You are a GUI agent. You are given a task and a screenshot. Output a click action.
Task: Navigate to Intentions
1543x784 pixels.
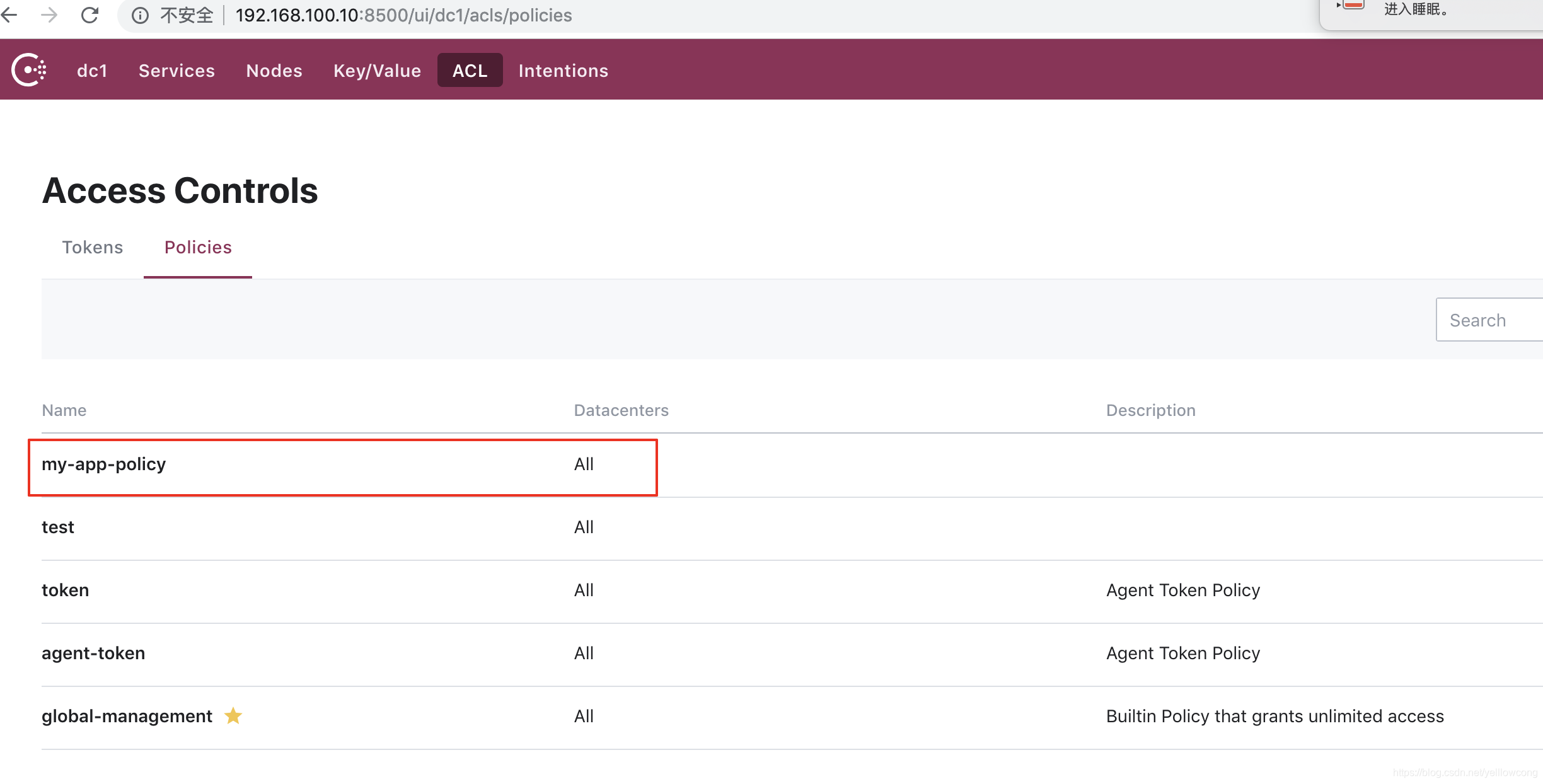point(563,71)
